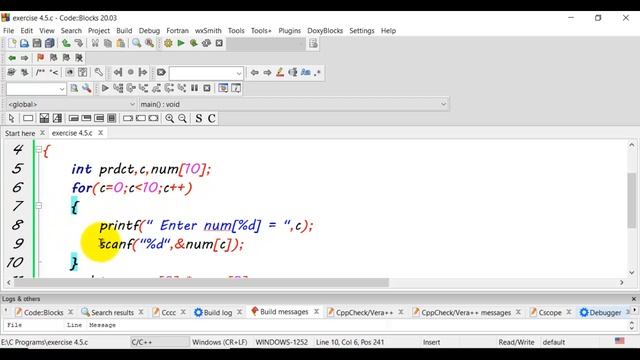Click the Abort build icon

click(x=219, y=43)
